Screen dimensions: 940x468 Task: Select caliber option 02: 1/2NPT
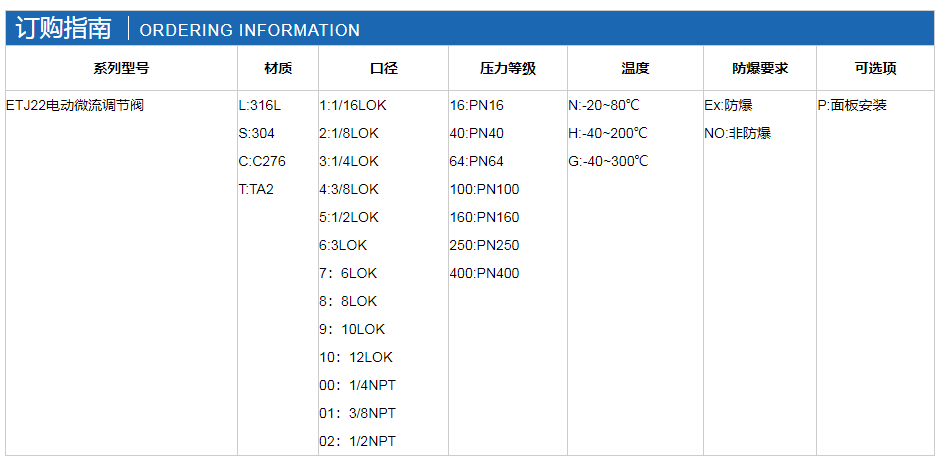[357, 441]
